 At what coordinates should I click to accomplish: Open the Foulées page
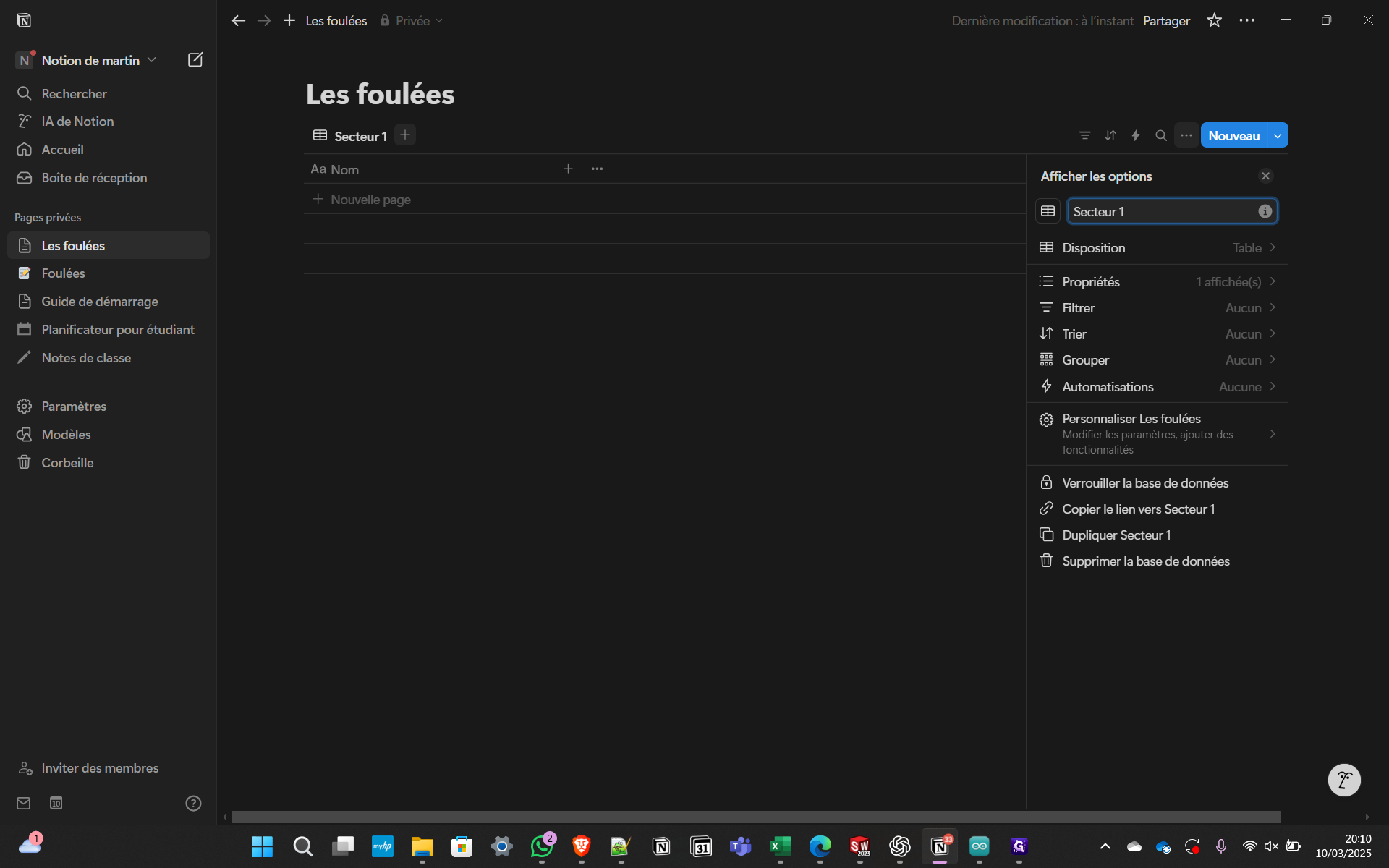click(x=109, y=273)
